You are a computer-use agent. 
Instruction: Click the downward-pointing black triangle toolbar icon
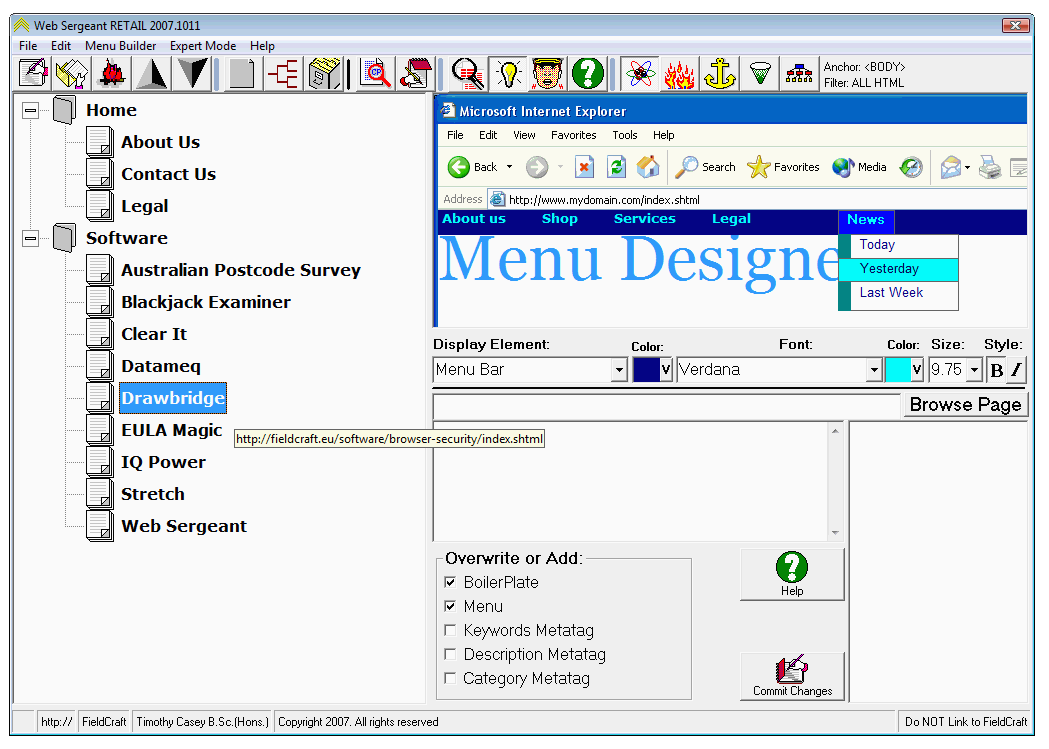(192, 74)
